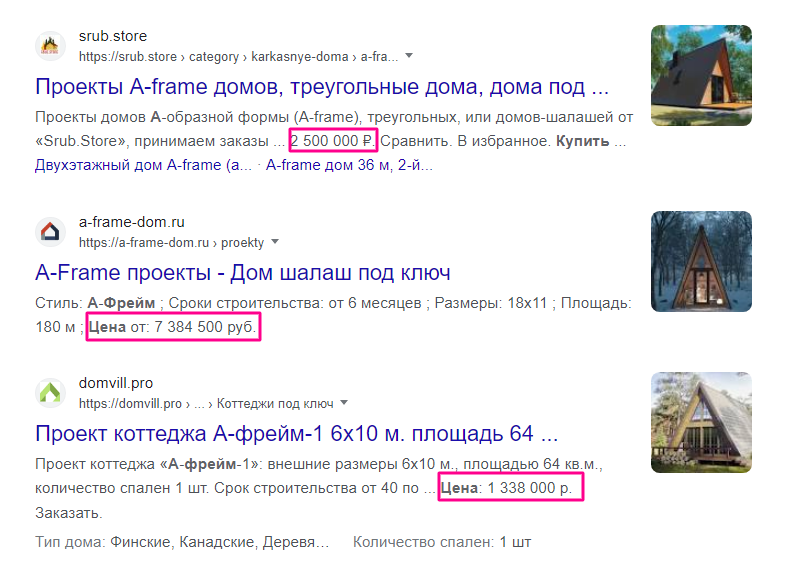
Task: Click the 'srub.store' site name
Action: (113, 36)
